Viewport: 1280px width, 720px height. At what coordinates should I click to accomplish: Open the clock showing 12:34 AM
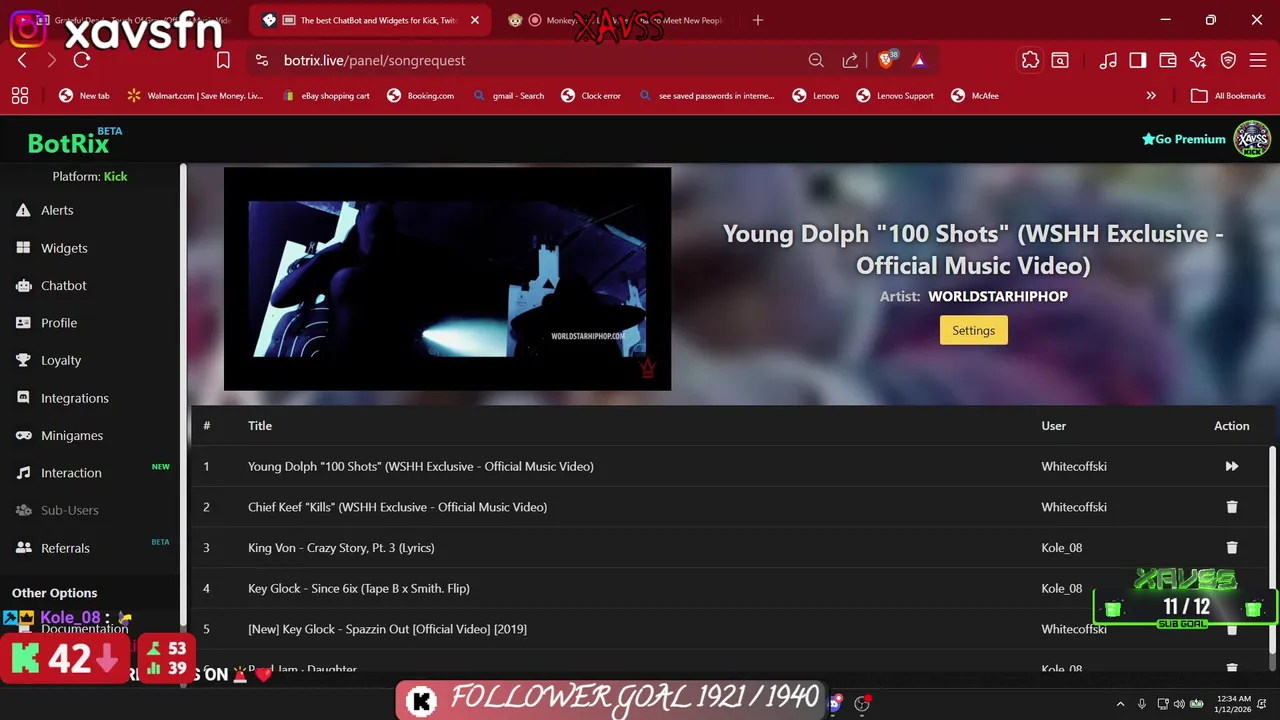[1234, 704]
